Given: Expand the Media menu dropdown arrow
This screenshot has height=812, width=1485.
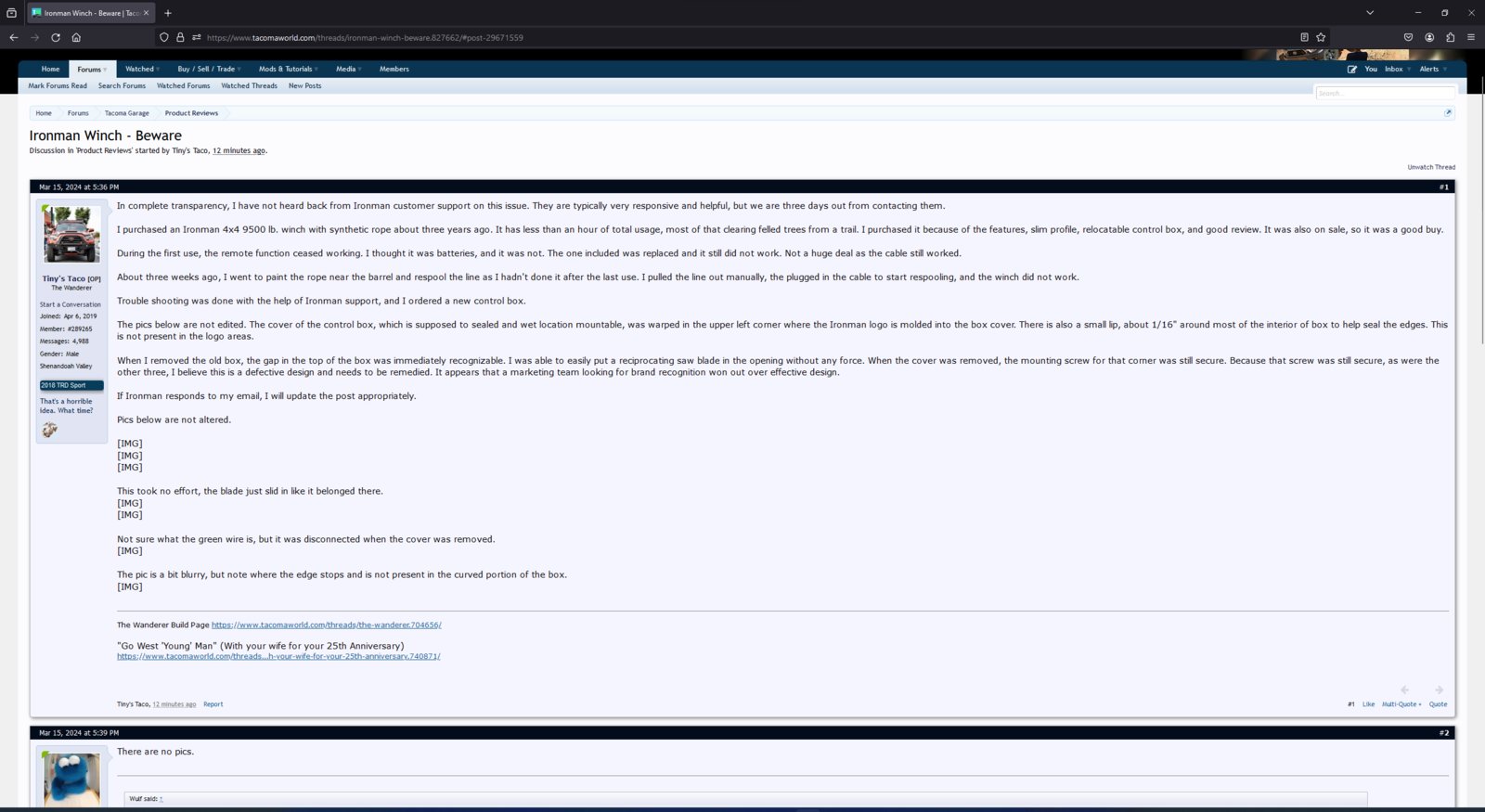Looking at the screenshot, I should (359, 70).
